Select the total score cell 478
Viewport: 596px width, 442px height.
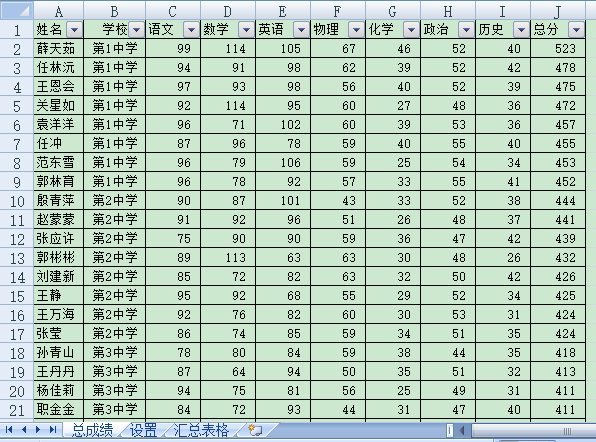(558, 67)
